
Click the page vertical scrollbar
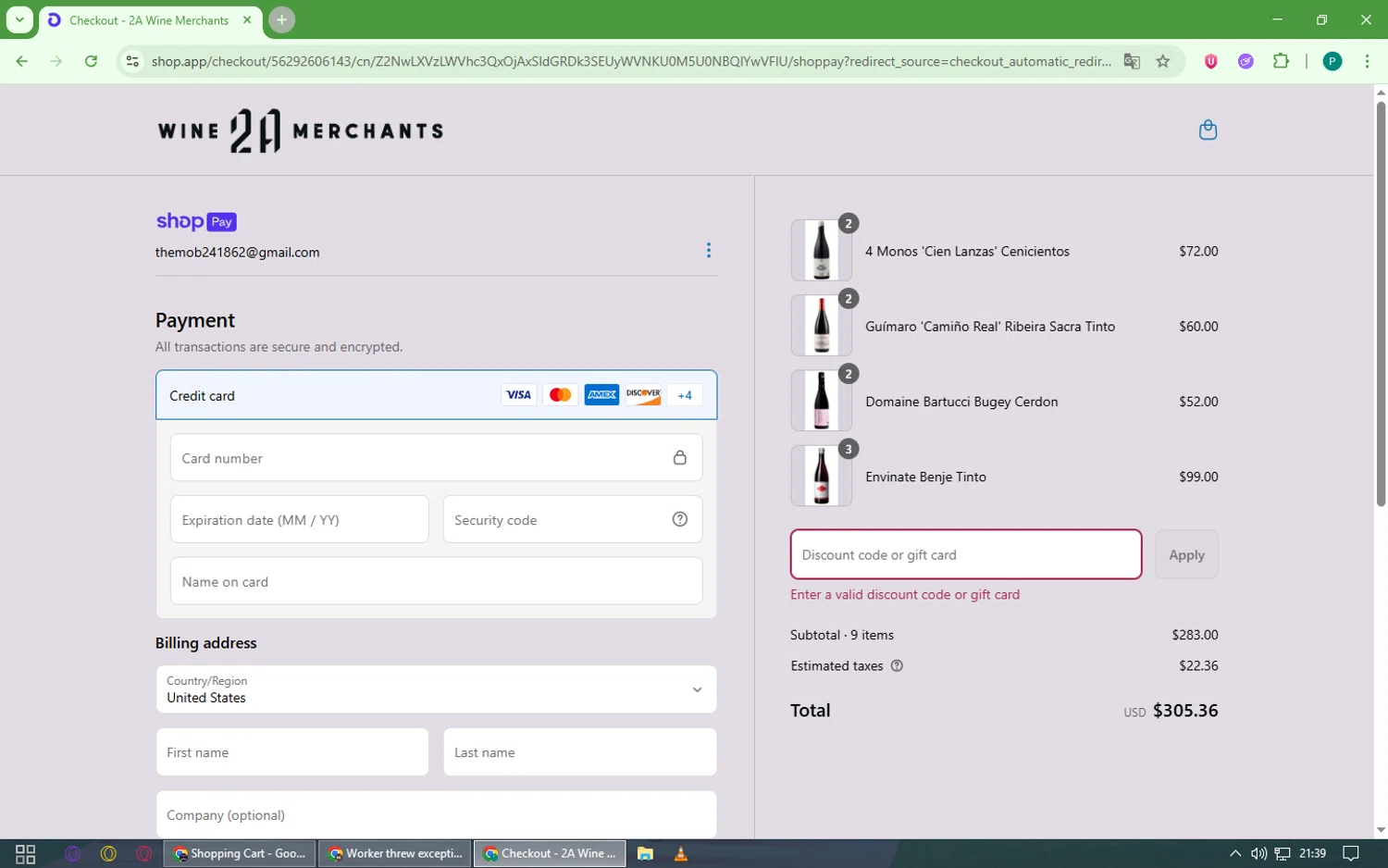[x=1381, y=305]
